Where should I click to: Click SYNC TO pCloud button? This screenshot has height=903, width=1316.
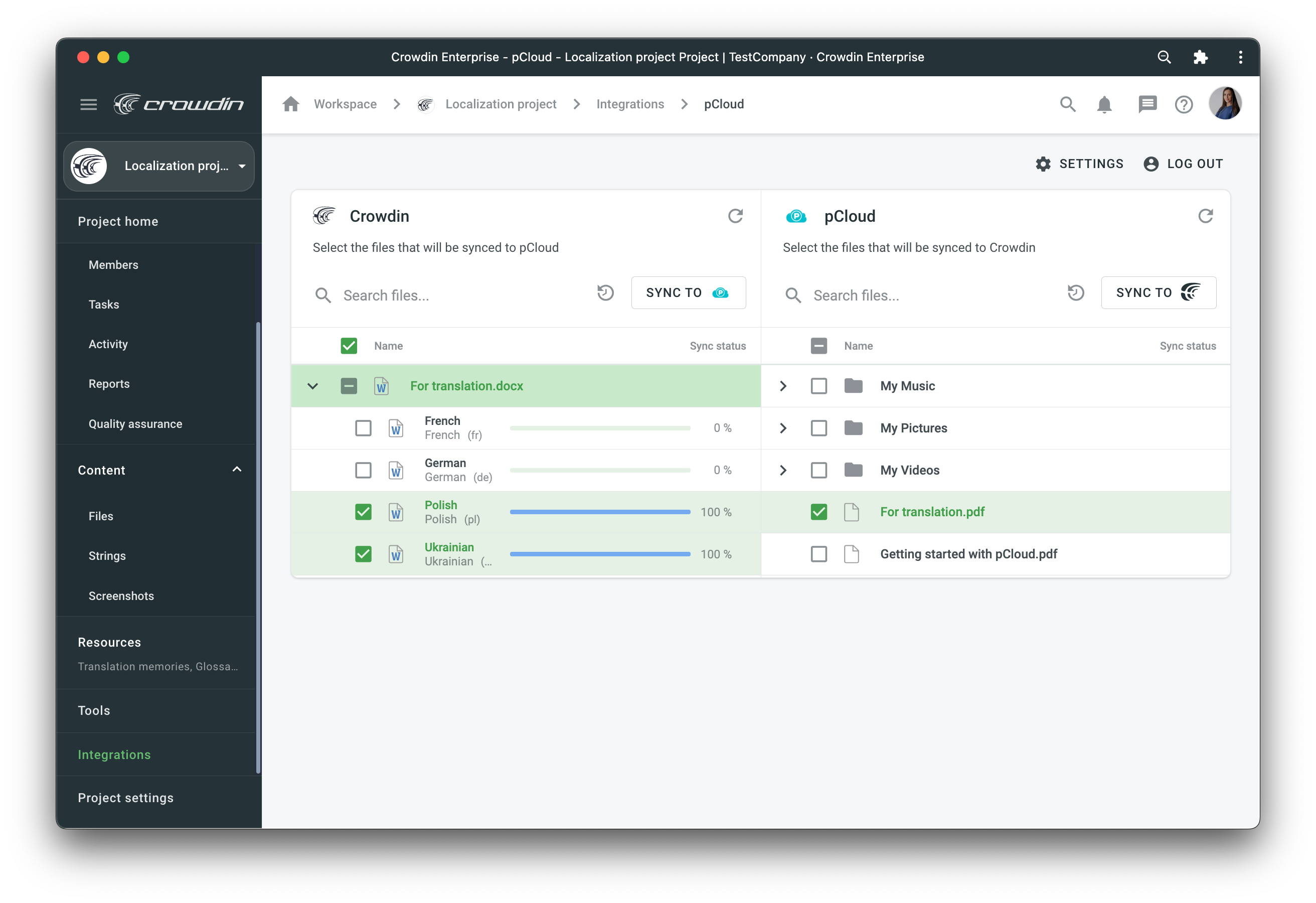point(688,293)
